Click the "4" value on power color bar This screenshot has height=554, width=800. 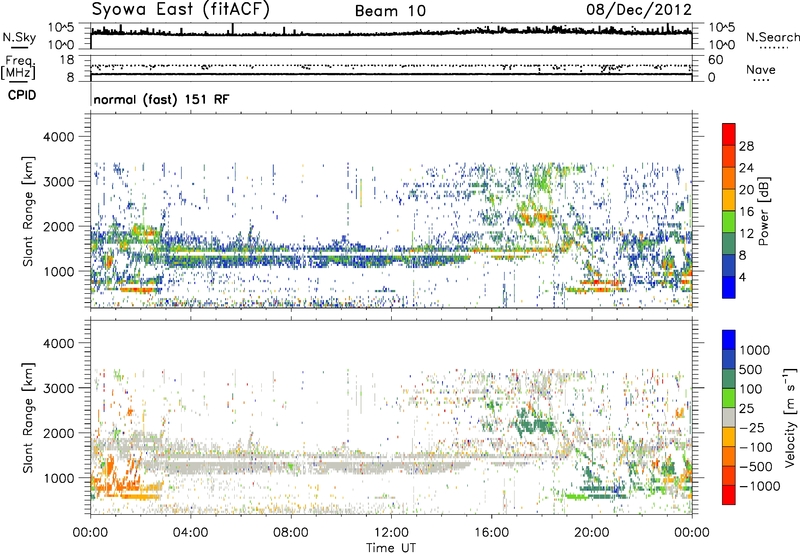point(742,277)
